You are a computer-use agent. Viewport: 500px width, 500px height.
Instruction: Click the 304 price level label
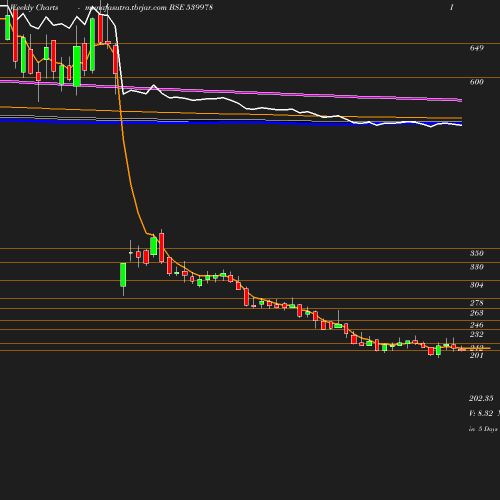click(477, 285)
